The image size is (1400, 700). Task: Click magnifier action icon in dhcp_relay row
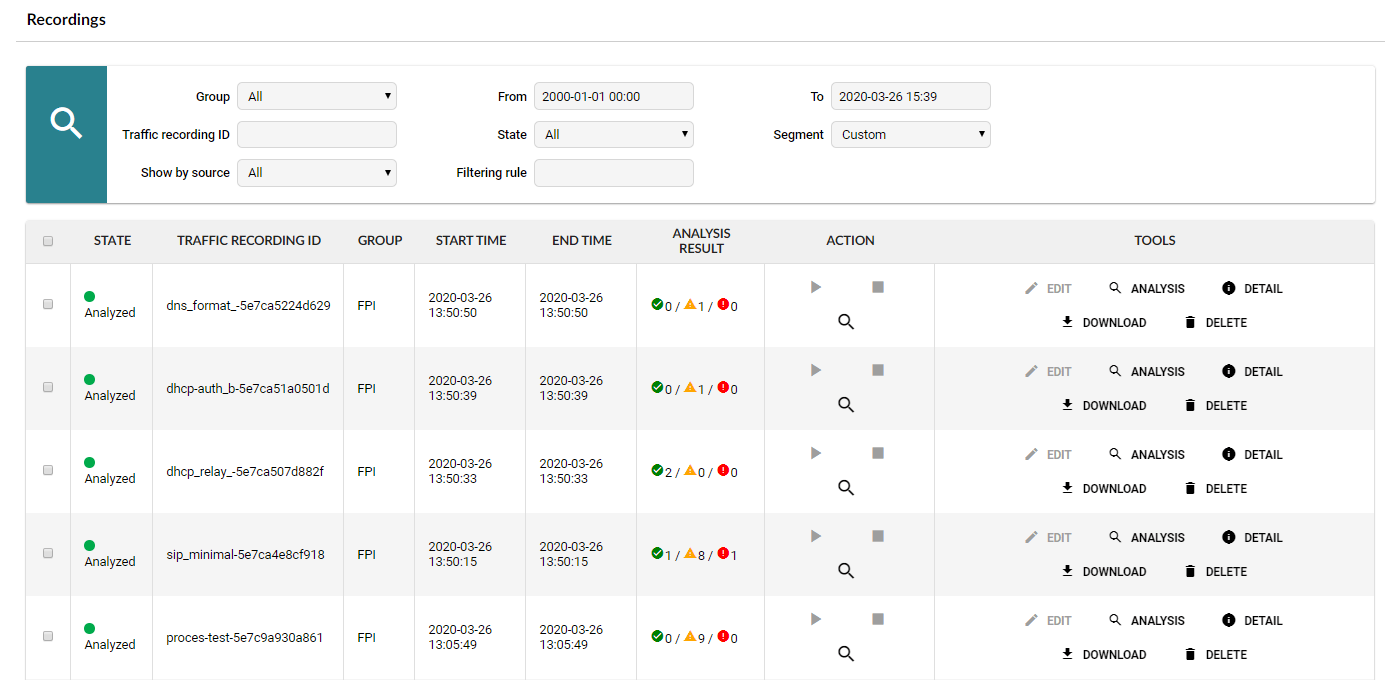pyautogui.click(x=846, y=488)
